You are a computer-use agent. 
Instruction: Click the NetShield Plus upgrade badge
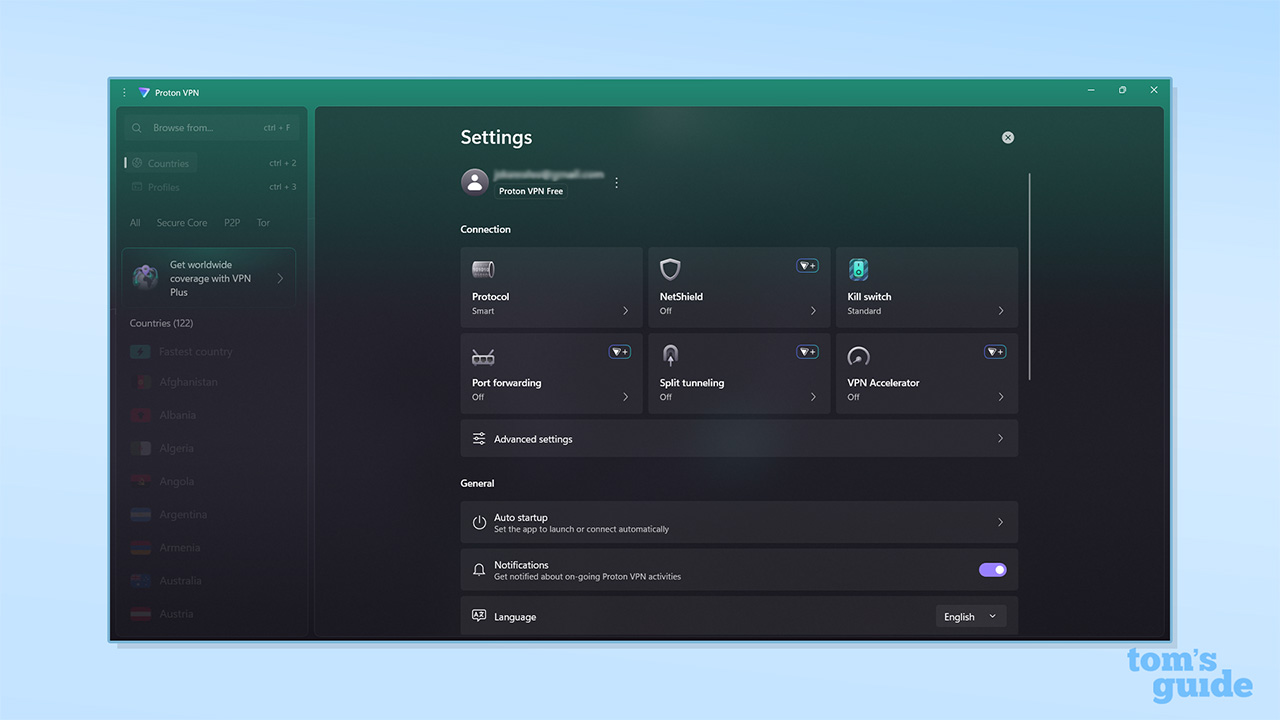[x=807, y=266]
